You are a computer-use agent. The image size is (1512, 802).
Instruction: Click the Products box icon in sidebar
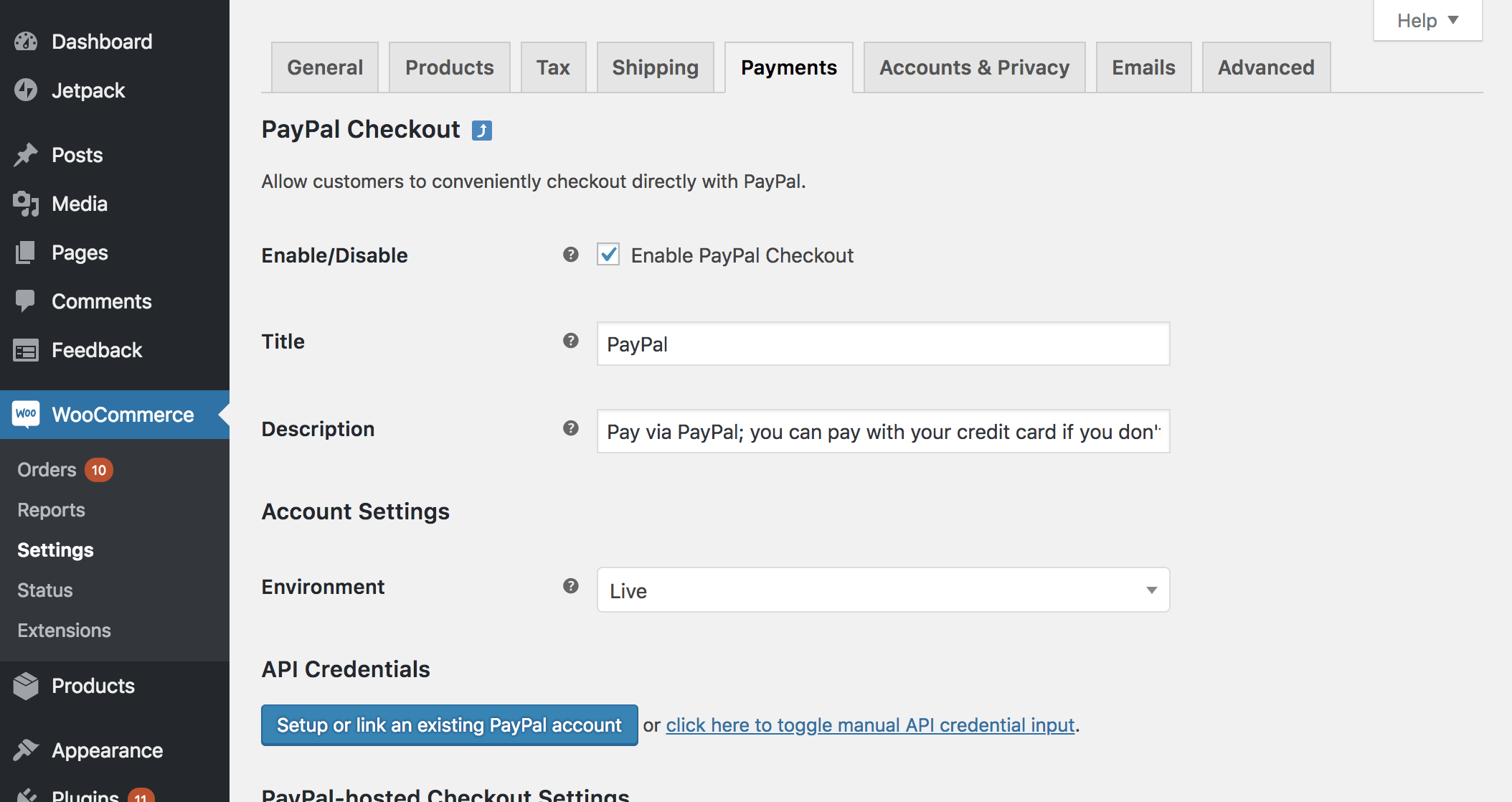26,686
